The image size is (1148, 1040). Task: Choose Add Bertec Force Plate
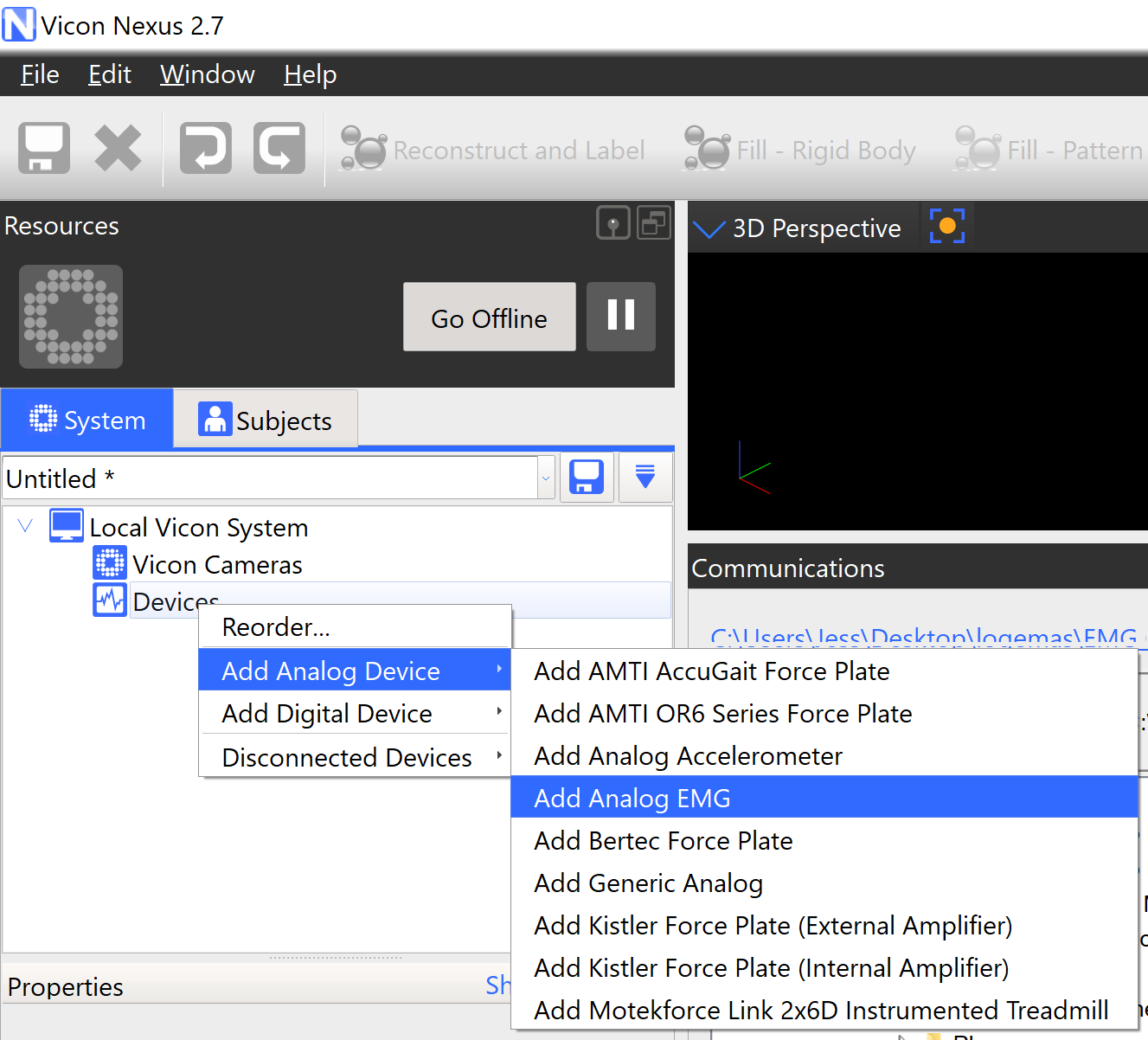[824, 840]
